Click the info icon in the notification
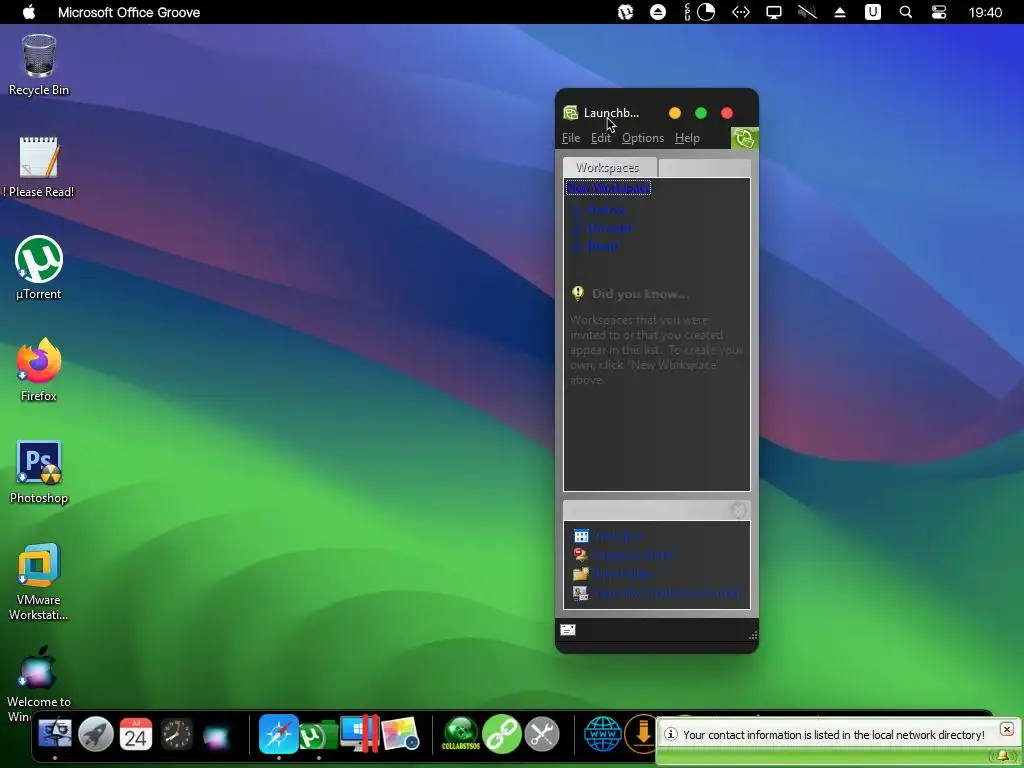This screenshot has height=768, width=1024. point(671,735)
